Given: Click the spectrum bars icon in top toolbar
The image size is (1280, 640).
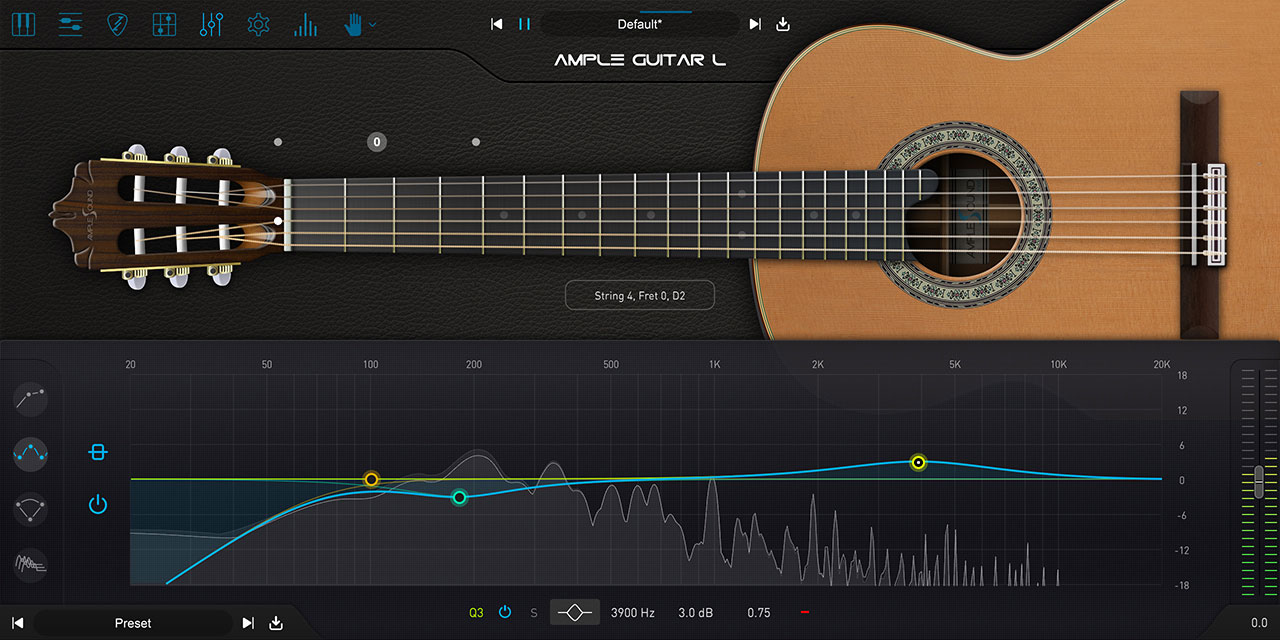Looking at the screenshot, I should (x=306, y=24).
